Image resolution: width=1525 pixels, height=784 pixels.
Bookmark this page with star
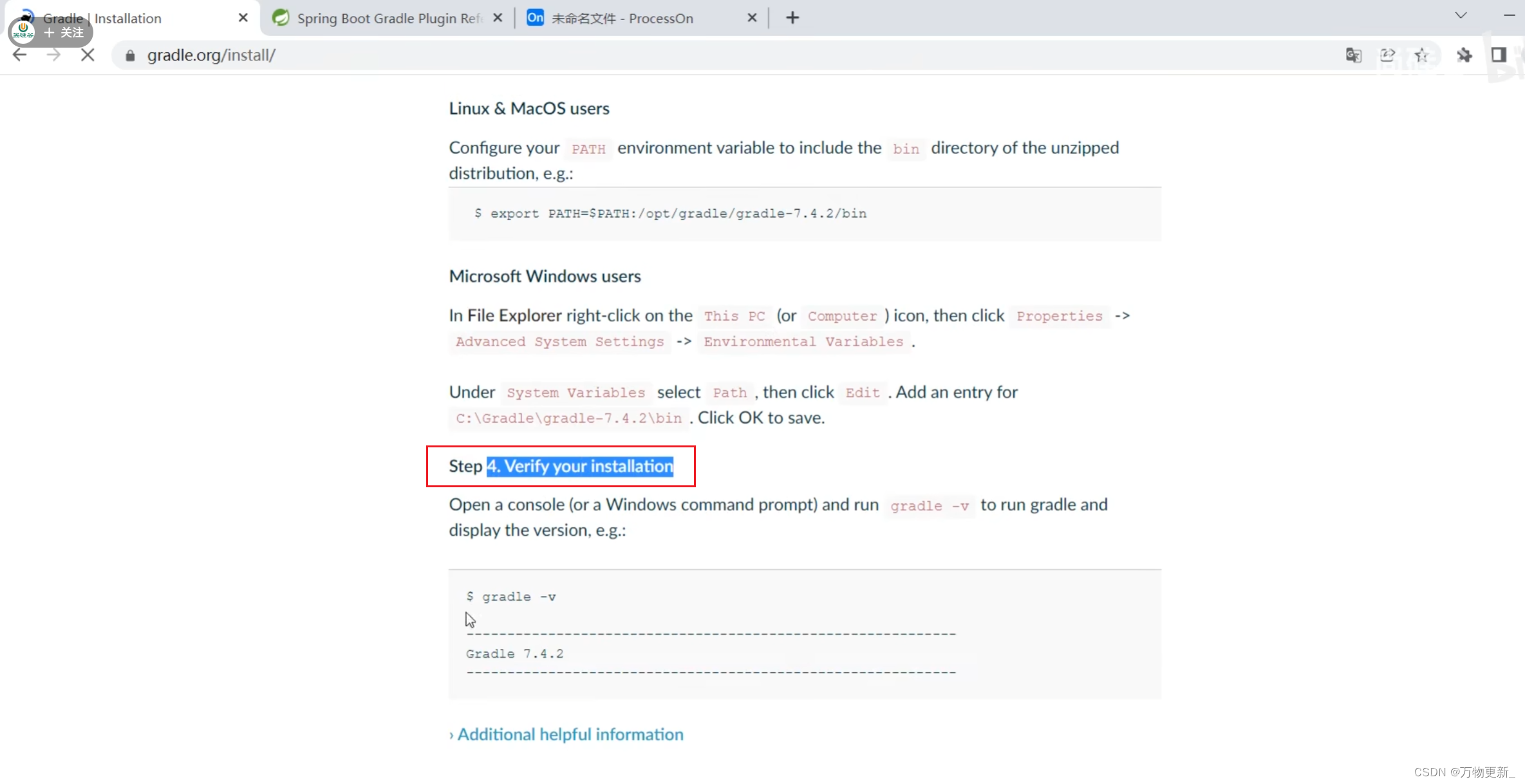coord(1421,55)
